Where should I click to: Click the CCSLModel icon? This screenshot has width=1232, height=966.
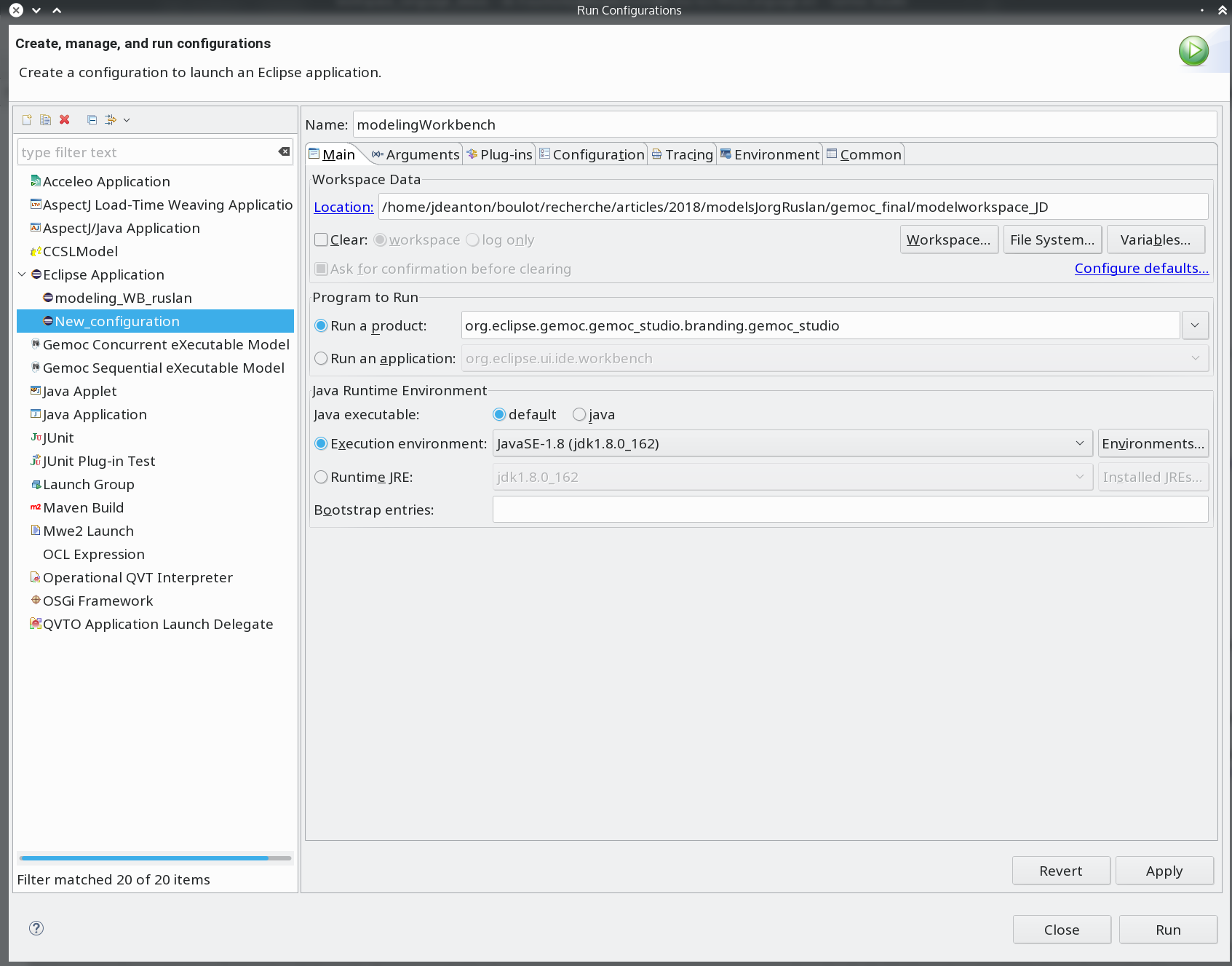(36, 250)
